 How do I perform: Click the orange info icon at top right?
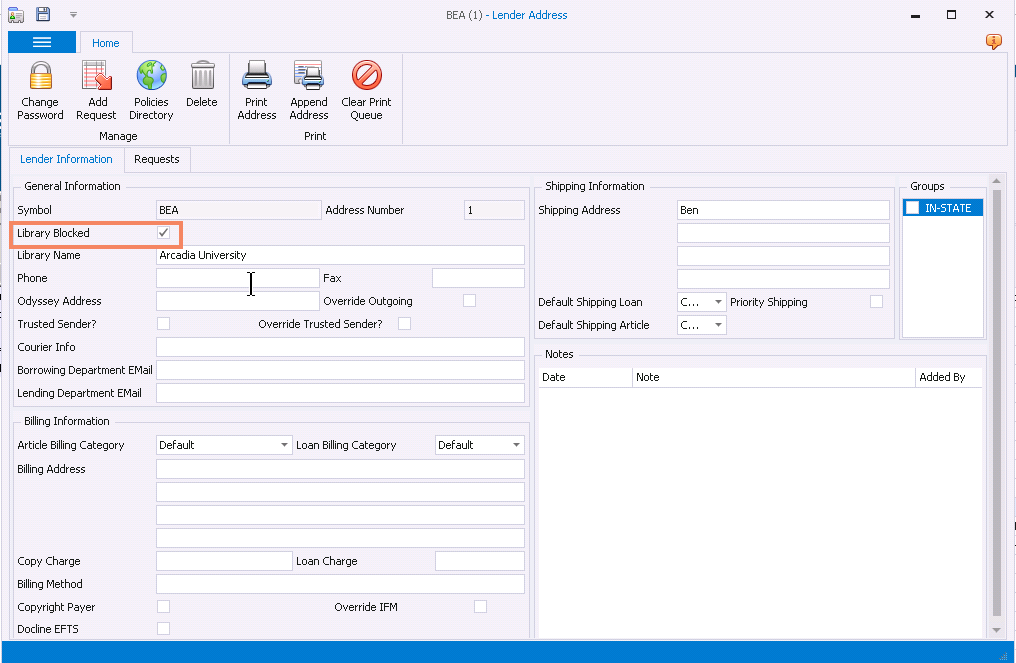993,41
